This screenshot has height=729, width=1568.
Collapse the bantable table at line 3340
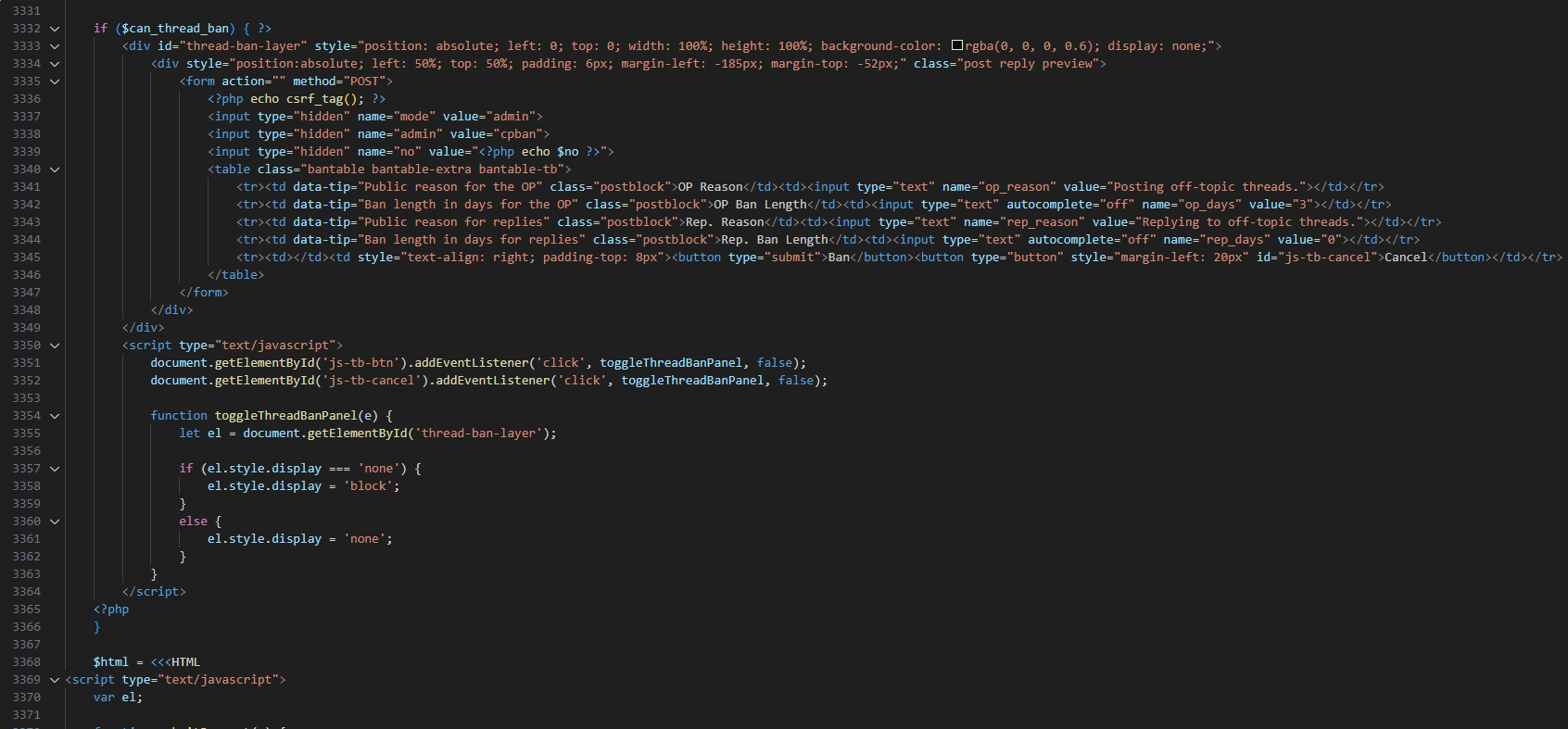click(55, 170)
